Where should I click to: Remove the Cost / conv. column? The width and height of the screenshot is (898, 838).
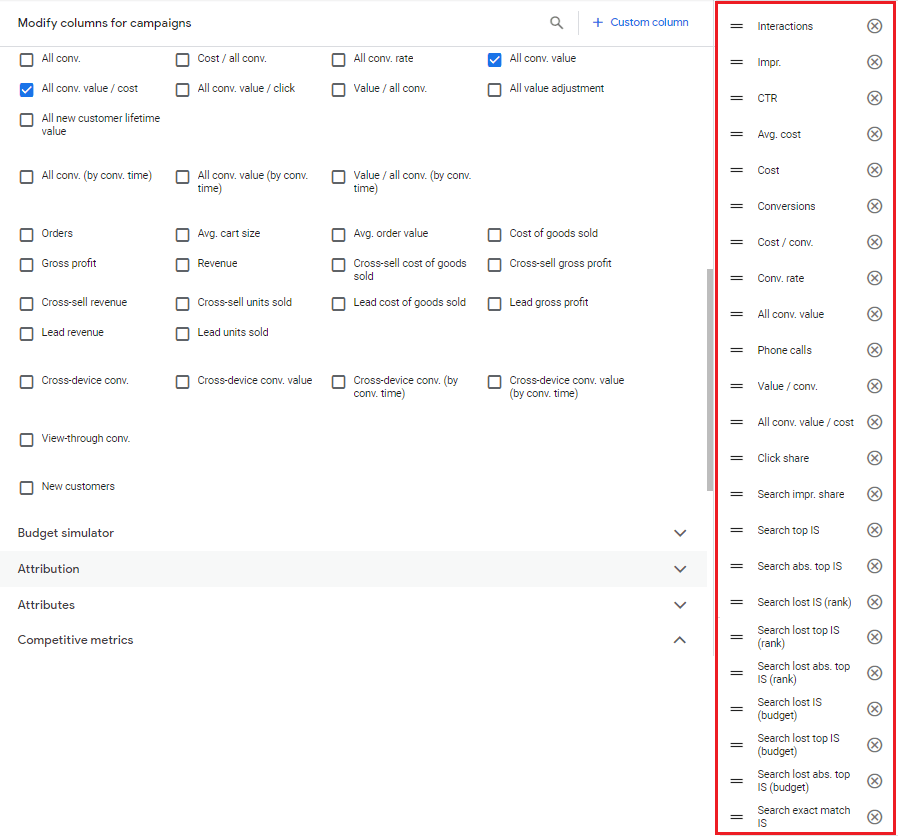click(x=874, y=242)
